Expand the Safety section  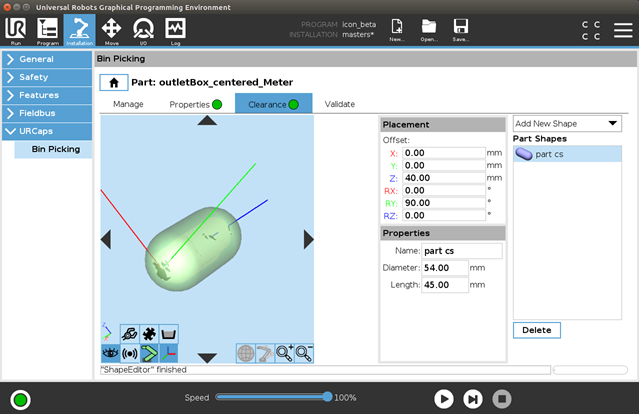coord(47,77)
